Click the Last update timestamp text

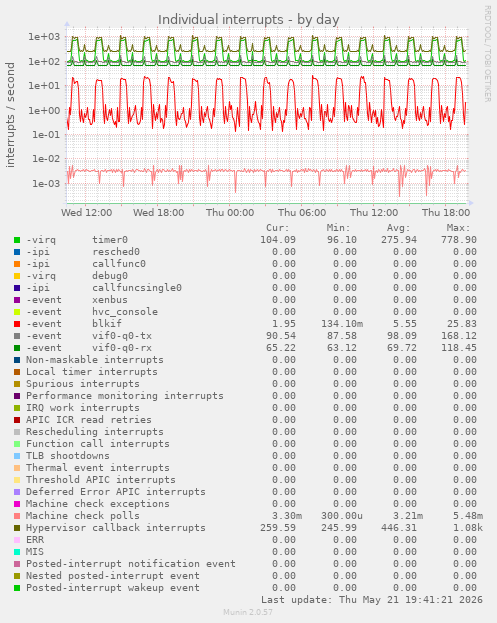[372, 600]
